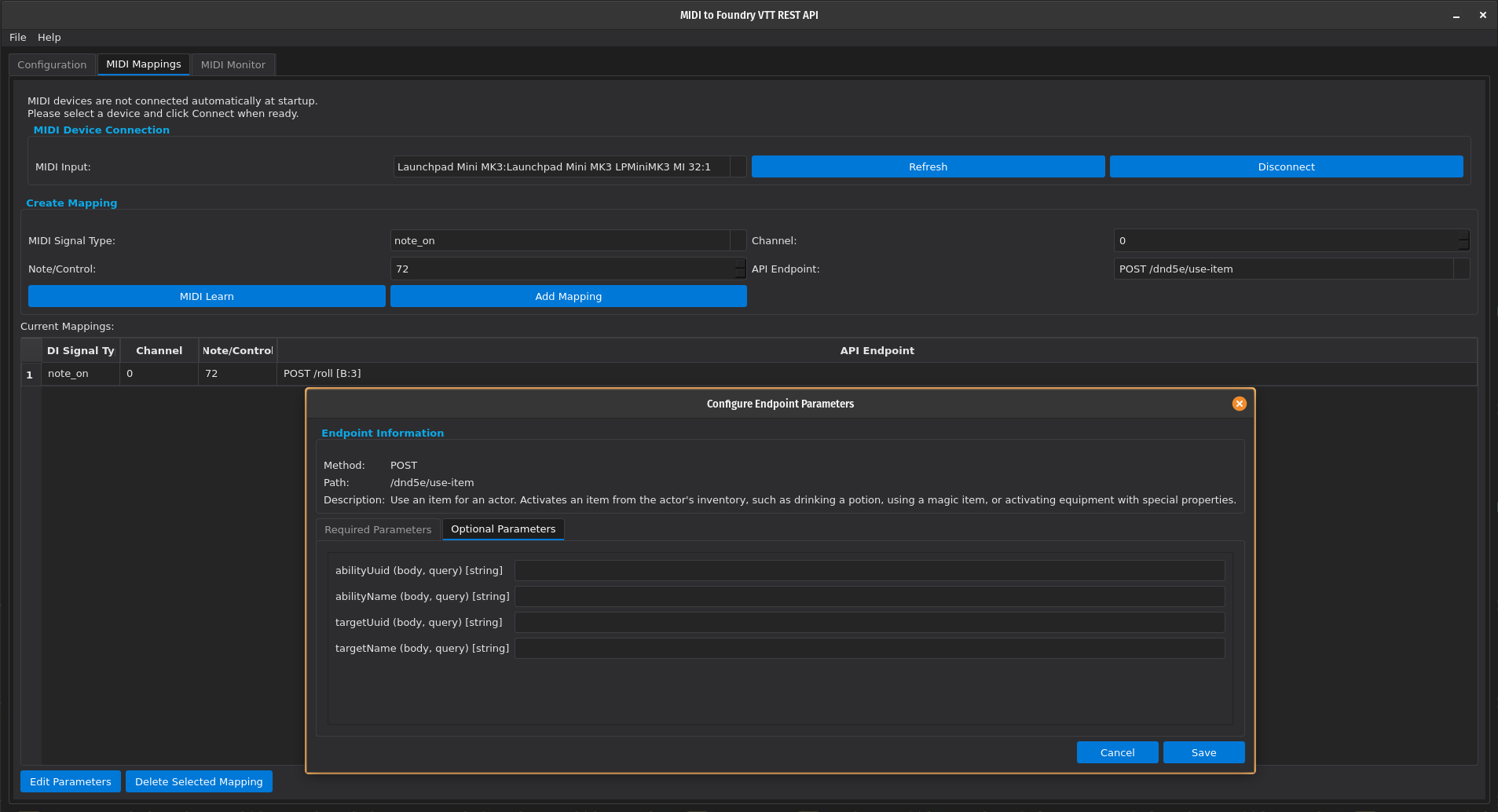This screenshot has height=812, width=1498.
Task: Click the Note/Control spinner up arrow
Action: pyautogui.click(x=738, y=264)
